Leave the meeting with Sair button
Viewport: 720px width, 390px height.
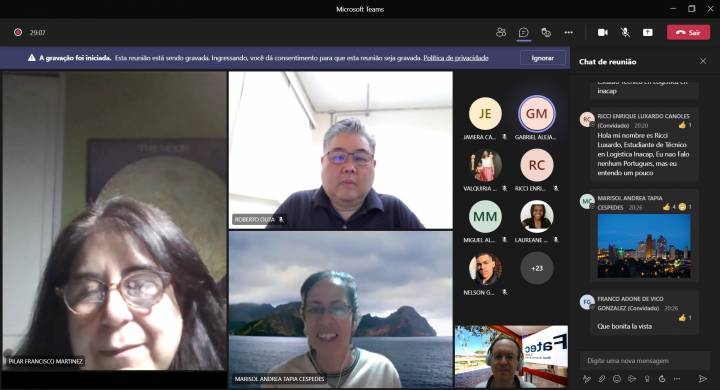688,32
